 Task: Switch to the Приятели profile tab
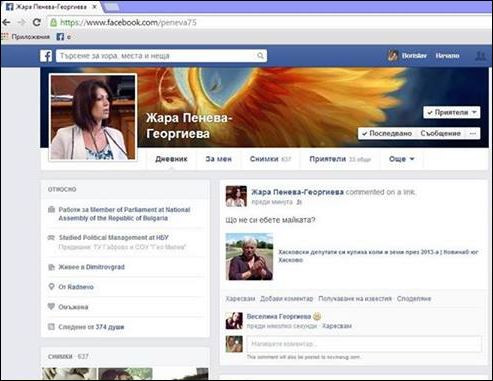click(340, 159)
